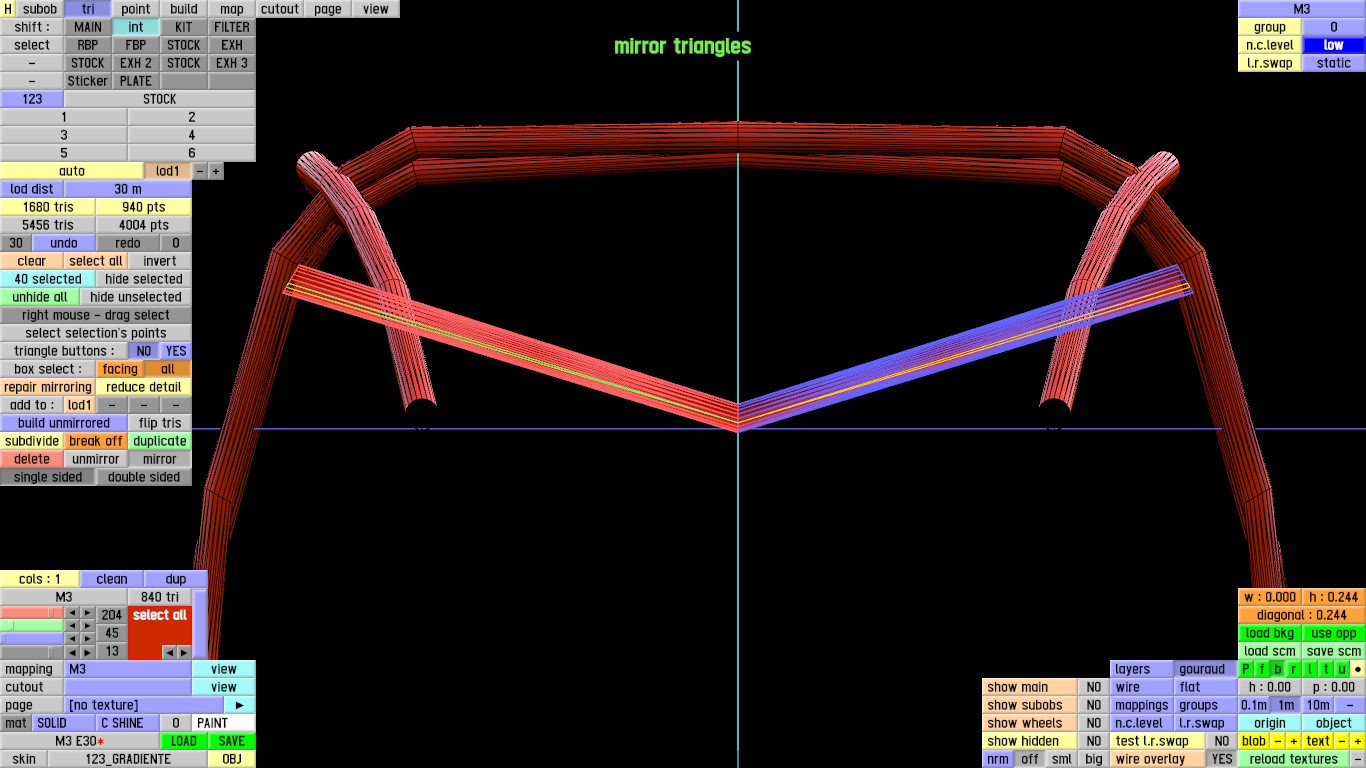Open the build mode tab
This screenshot has width=1366, height=768.
coord(184,9)
